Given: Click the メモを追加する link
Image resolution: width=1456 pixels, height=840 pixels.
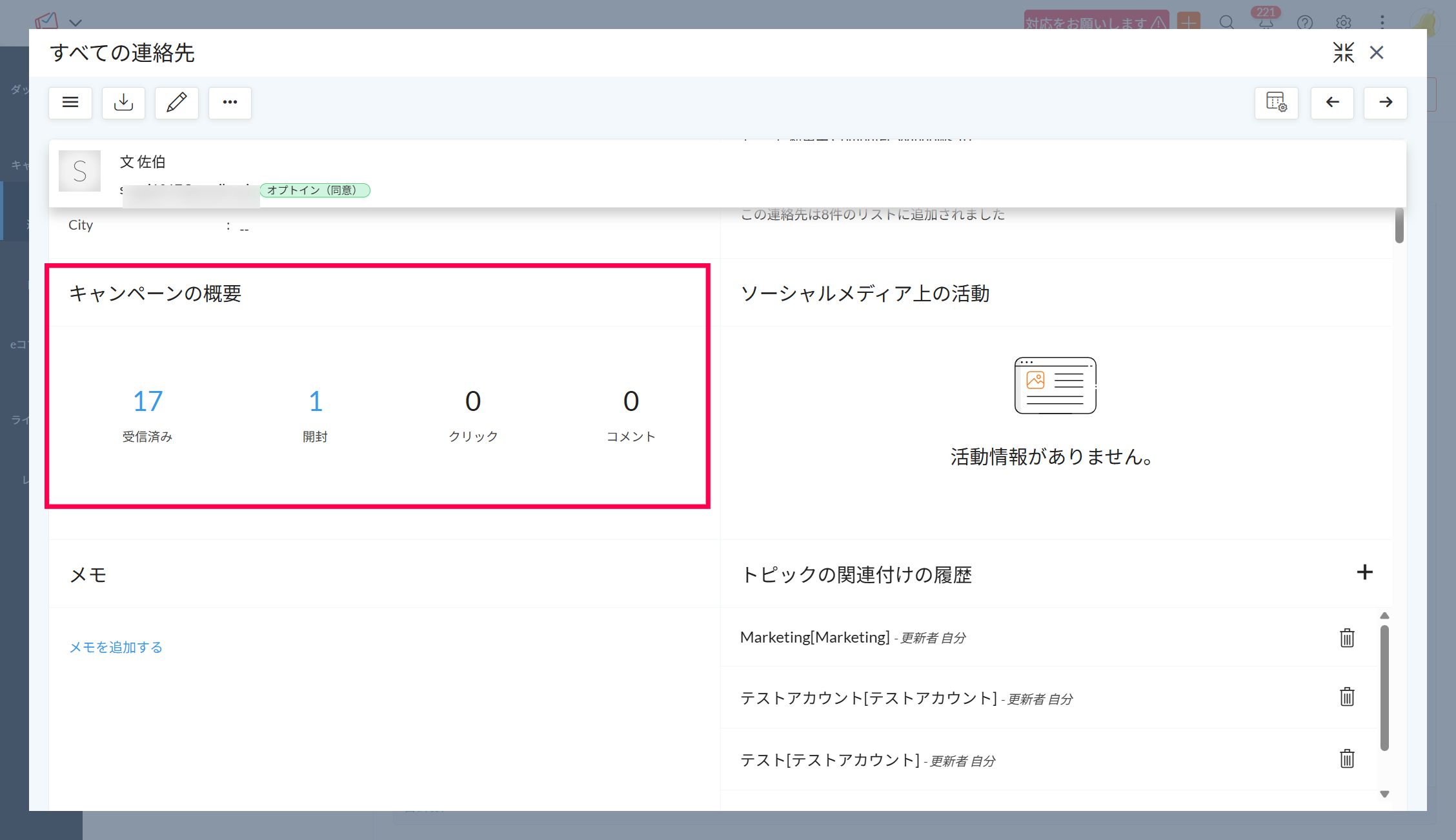Looking at the screenshot, I should point(116,647).
